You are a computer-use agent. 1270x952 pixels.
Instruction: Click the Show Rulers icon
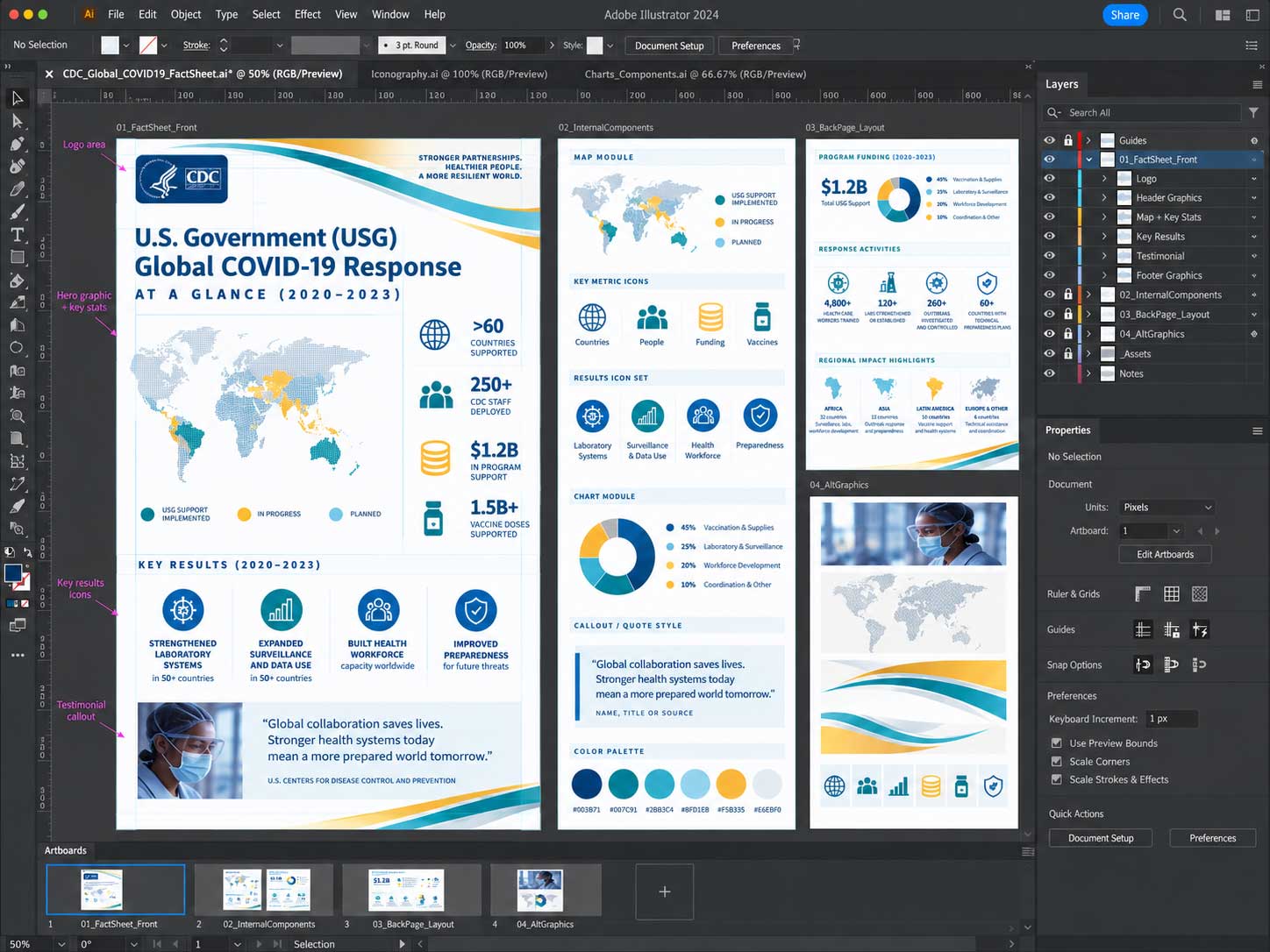point(1143,594)
